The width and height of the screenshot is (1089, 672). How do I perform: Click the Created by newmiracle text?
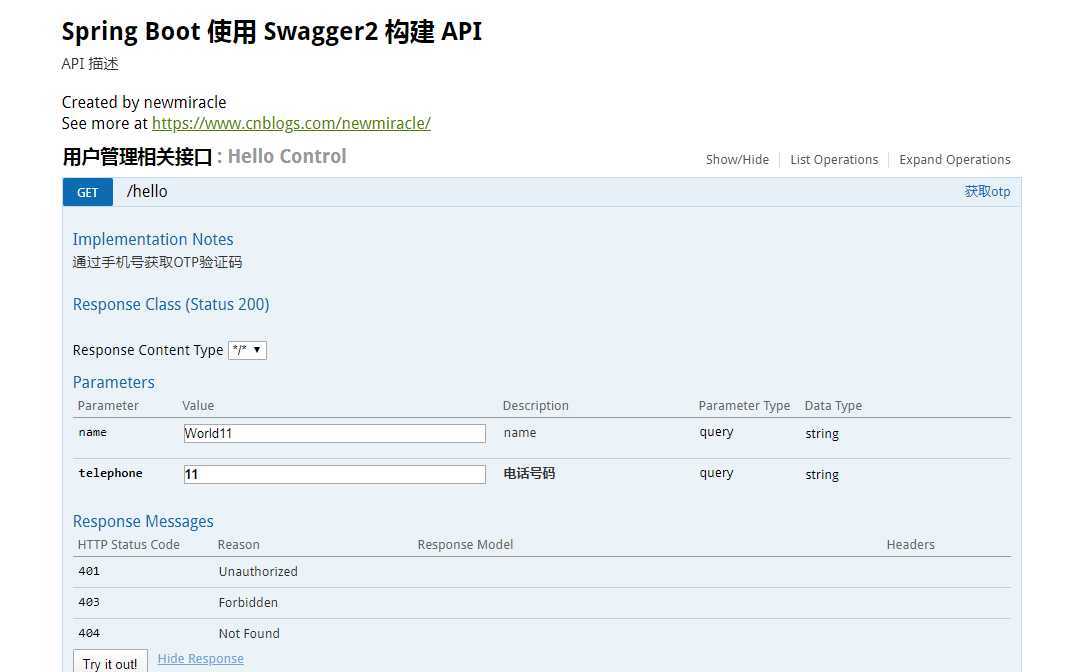pos(144,103)
